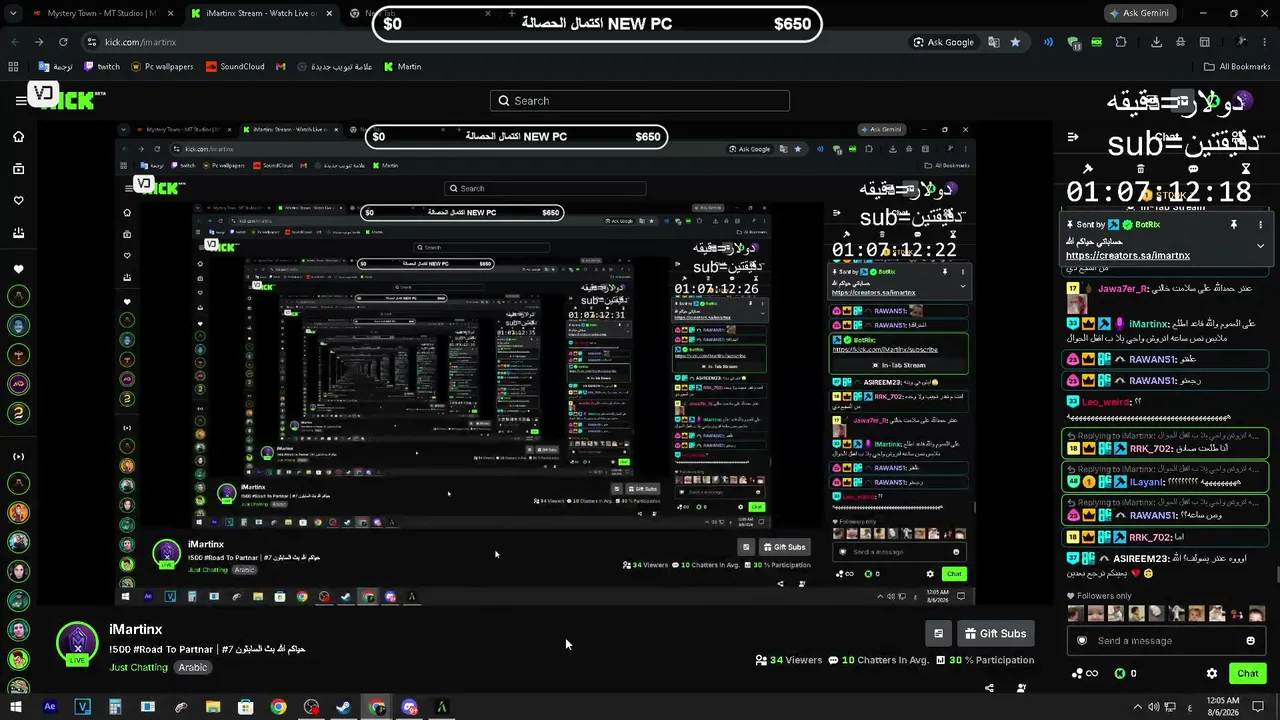Open Ask Gemini button
This screenshot has height=720, width=1280.
coord(1139,14)
